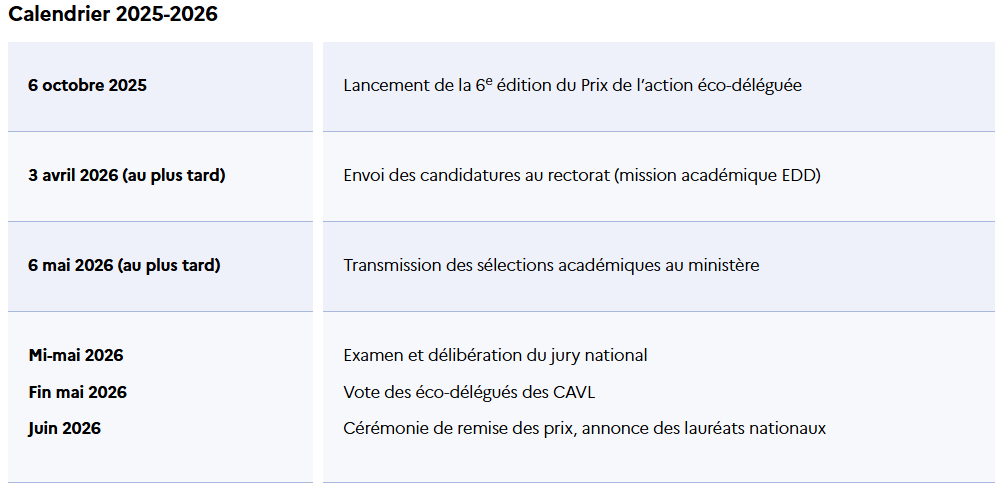Select the Fin mai 2026 label
The image size is (1005, 489).
[x=78, y=392]
